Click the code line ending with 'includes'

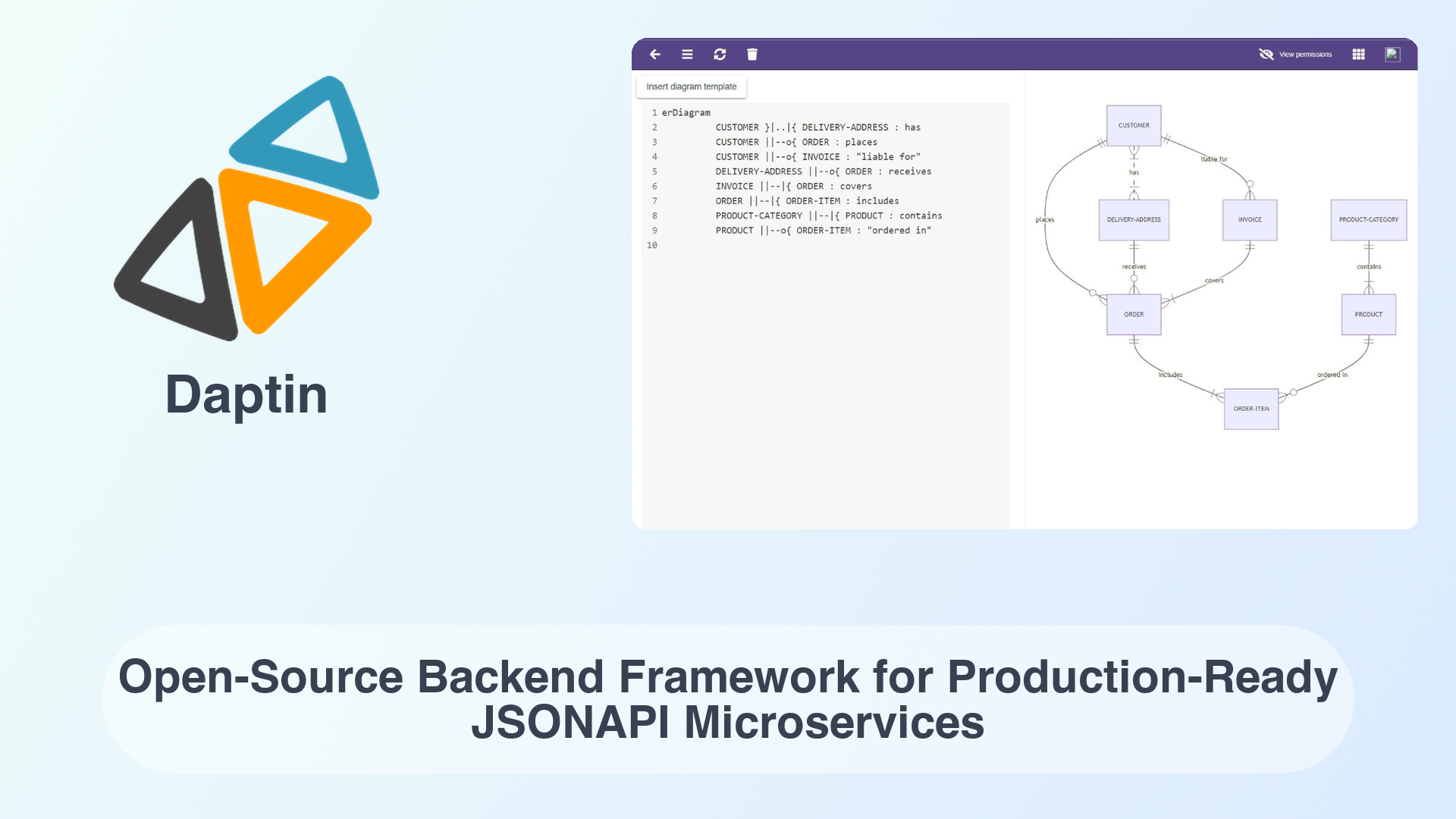[807, 201]
